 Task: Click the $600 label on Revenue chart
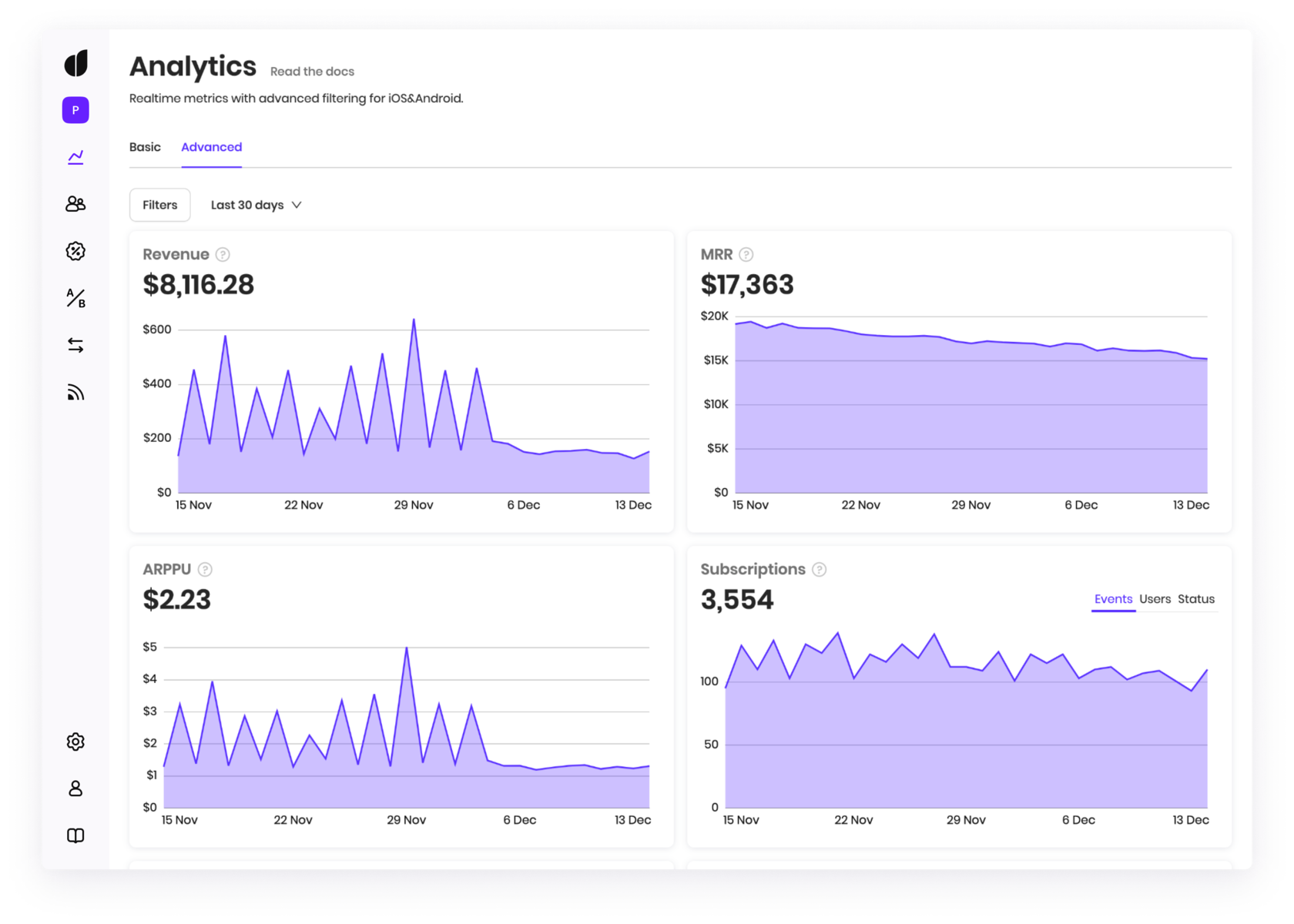click(x=157, y=330)
